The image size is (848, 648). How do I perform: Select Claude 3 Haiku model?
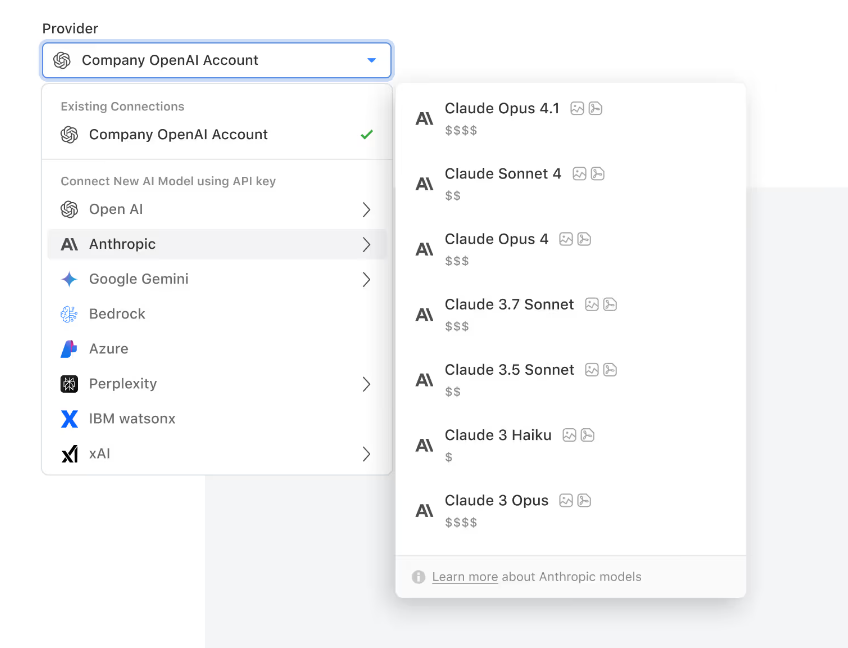click(x=571, y=446)
